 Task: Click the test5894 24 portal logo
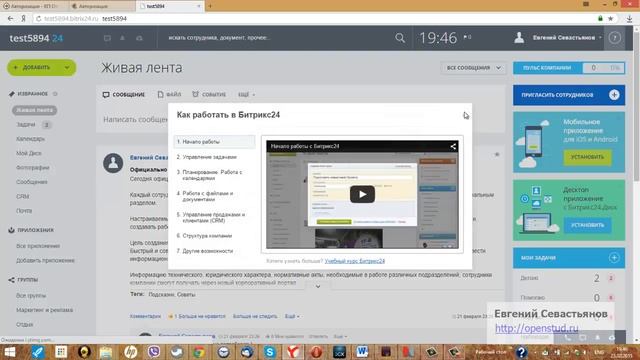tap(36, 38)
